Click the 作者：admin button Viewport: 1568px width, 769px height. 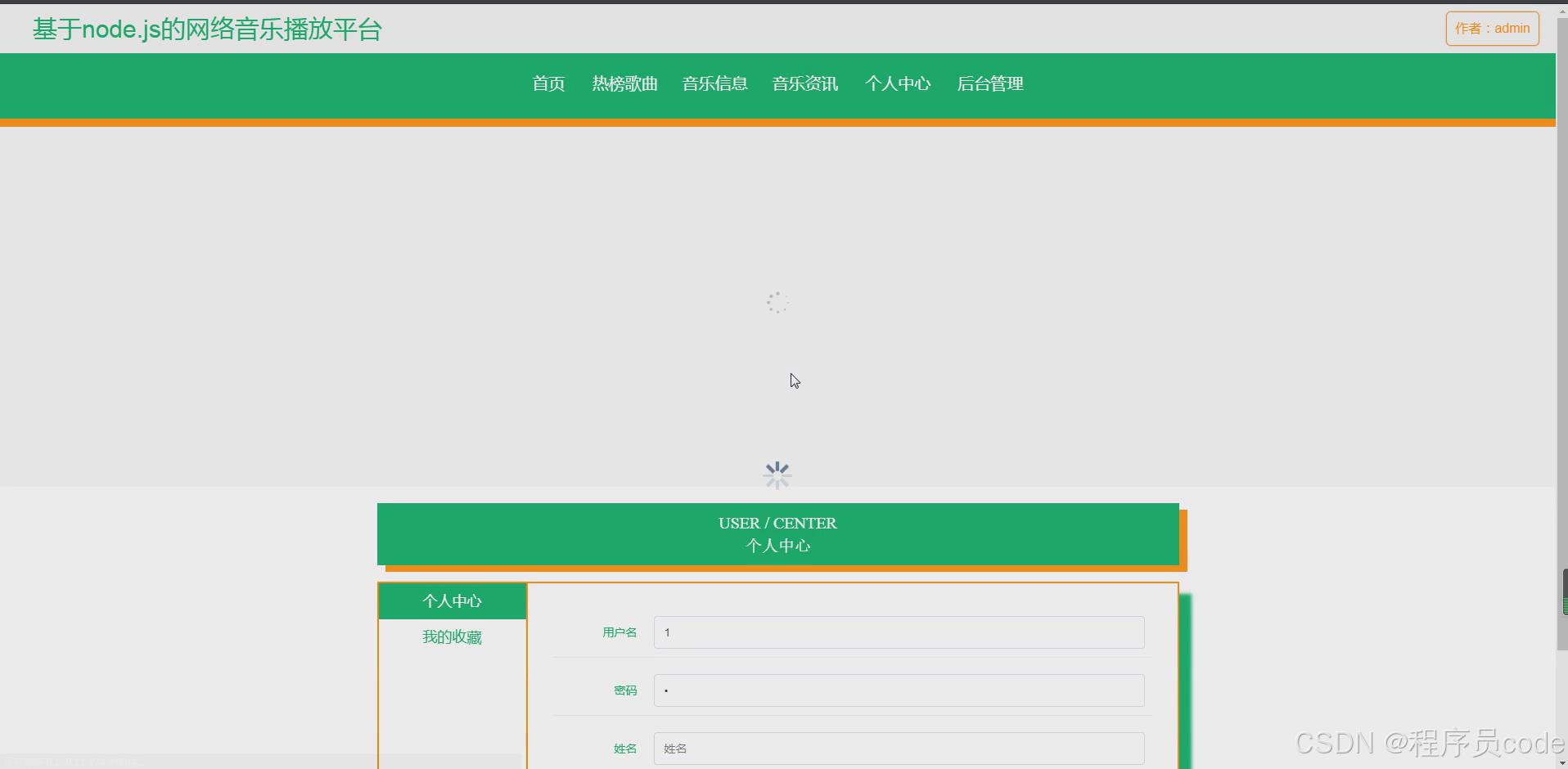point(1492,28)
